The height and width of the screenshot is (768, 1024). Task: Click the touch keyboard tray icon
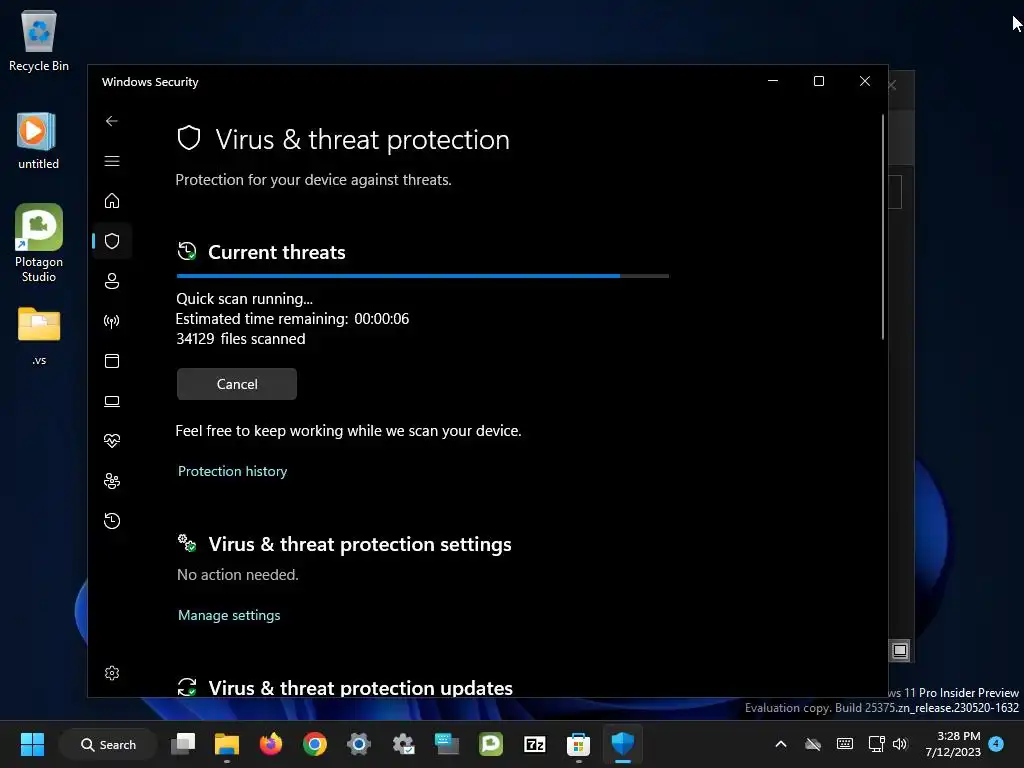844,744
